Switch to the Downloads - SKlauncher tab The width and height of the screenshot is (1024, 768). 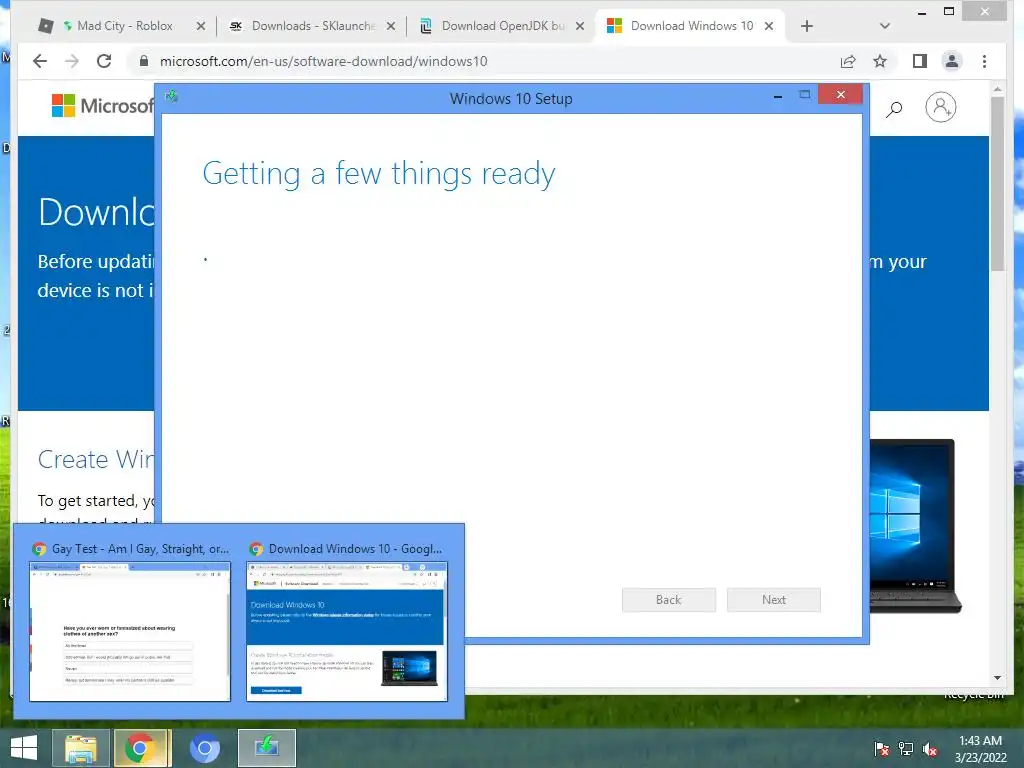[312, 26]
